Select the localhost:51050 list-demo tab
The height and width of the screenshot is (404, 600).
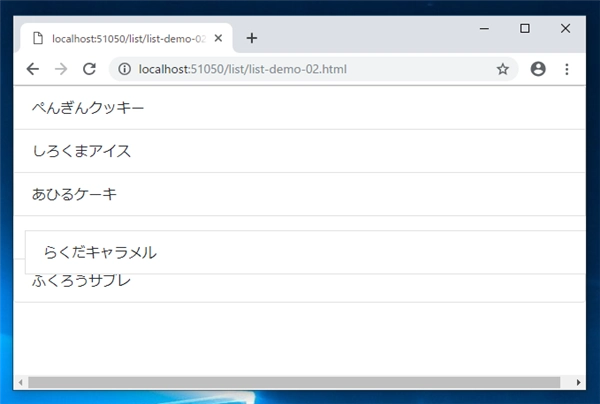pos(126,38)
